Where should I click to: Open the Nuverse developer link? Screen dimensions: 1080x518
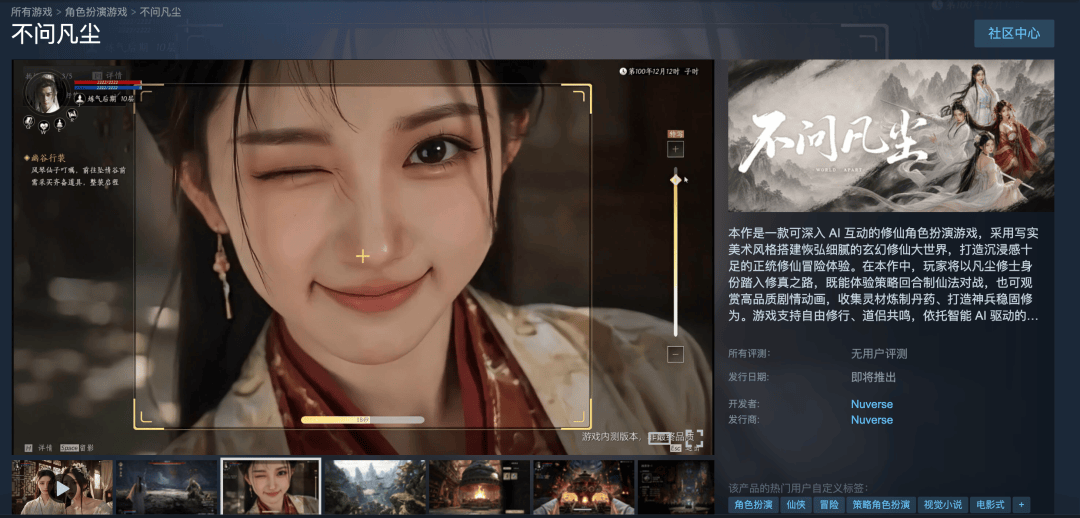[871, 404]
